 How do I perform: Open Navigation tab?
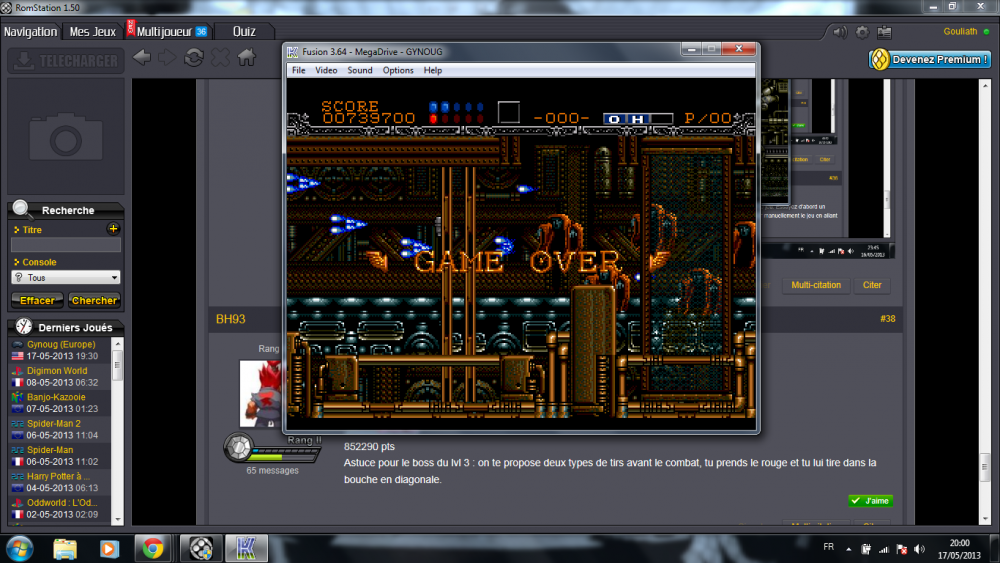pos(31,31)
